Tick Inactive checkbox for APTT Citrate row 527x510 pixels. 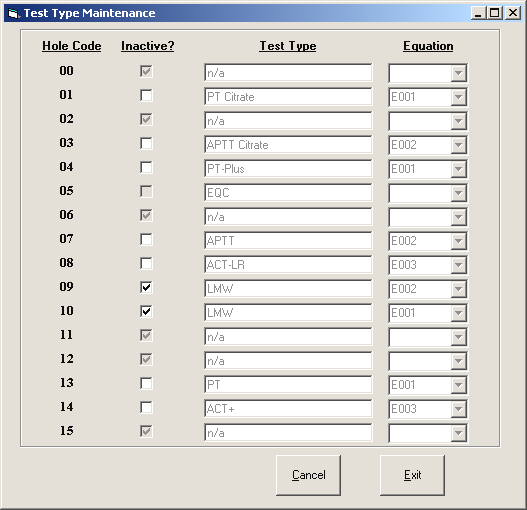[x=146, y=143]
